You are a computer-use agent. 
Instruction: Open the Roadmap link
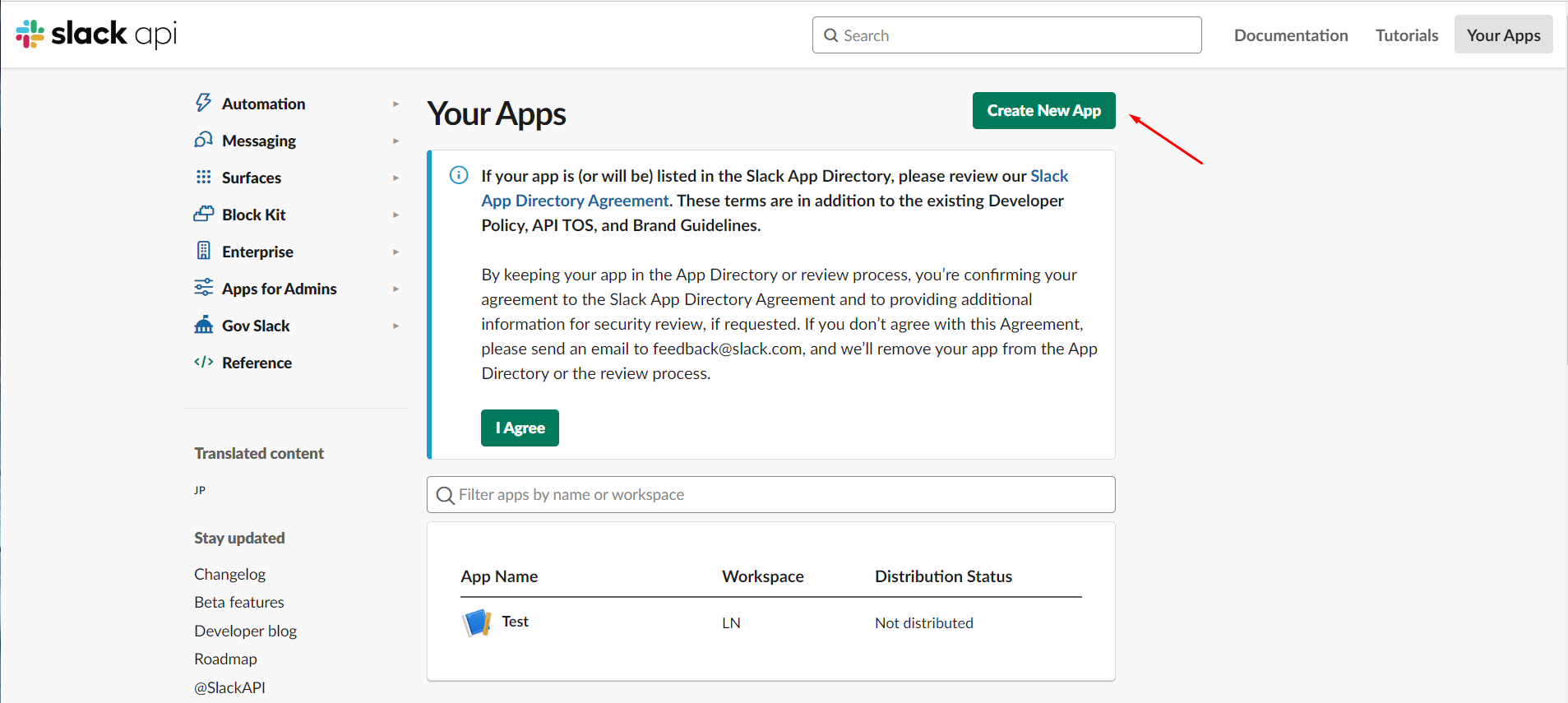coord(225,659)
